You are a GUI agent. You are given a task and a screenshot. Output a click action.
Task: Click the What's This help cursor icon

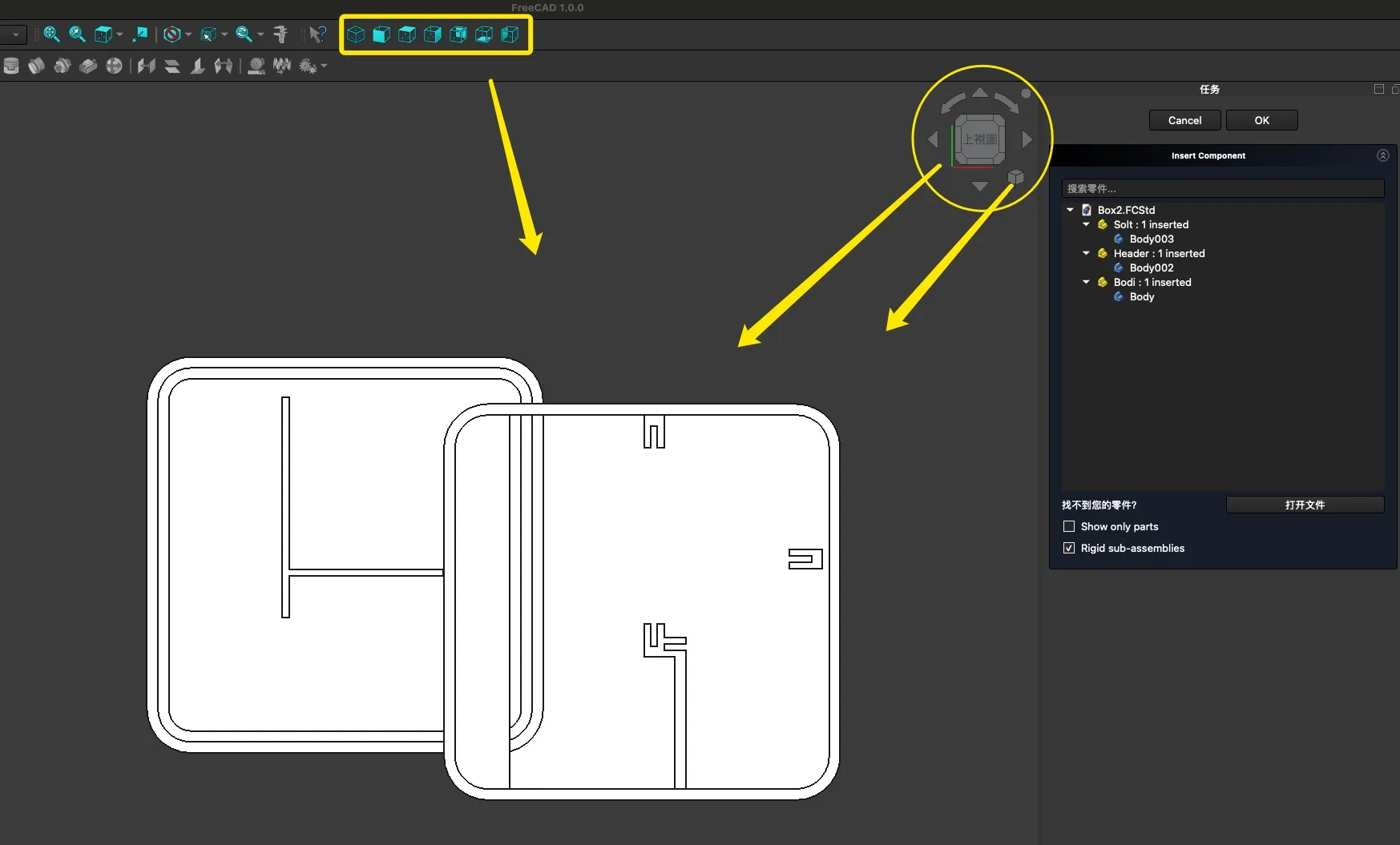point(317,34)
